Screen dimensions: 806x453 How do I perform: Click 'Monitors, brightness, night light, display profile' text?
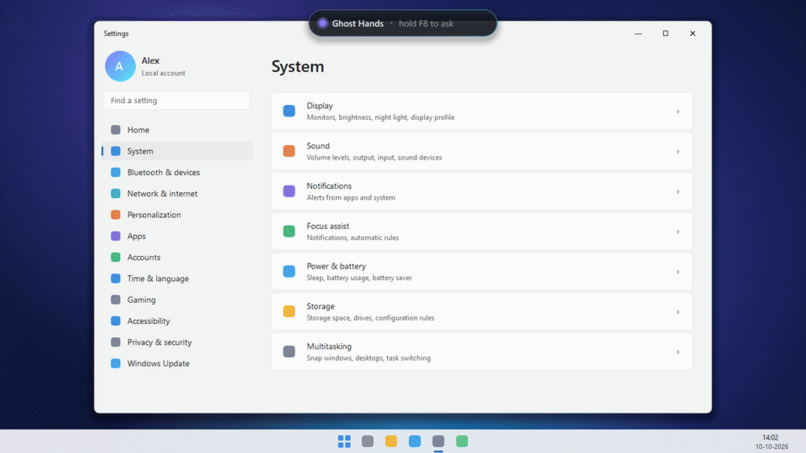pyautogui.click(x=380, y=117)
